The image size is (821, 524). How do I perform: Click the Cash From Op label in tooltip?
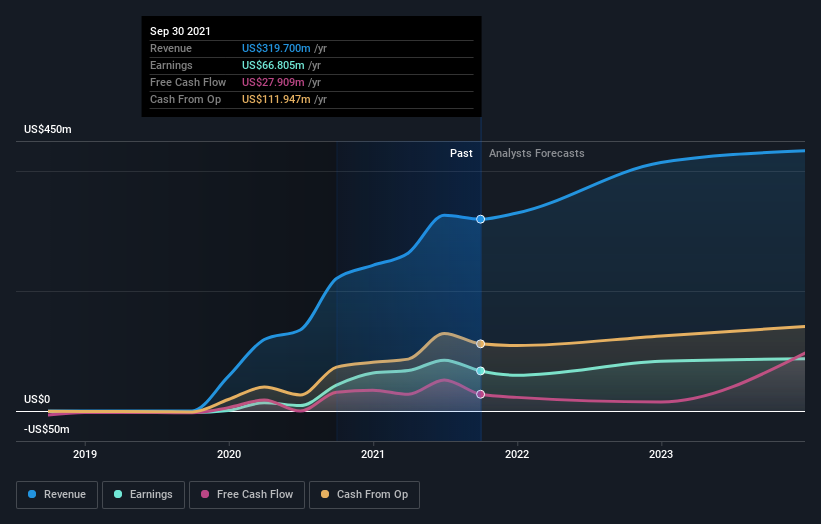(185, 99)
